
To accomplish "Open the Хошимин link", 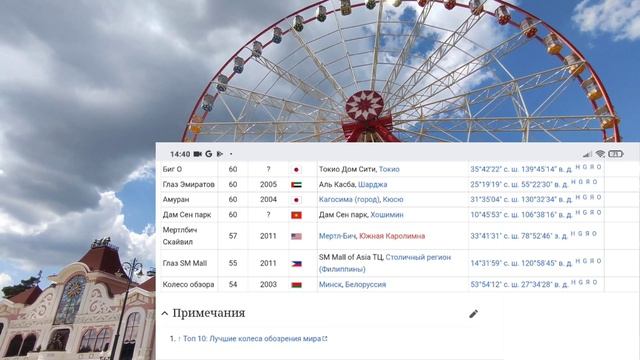I will coord(387,215).
